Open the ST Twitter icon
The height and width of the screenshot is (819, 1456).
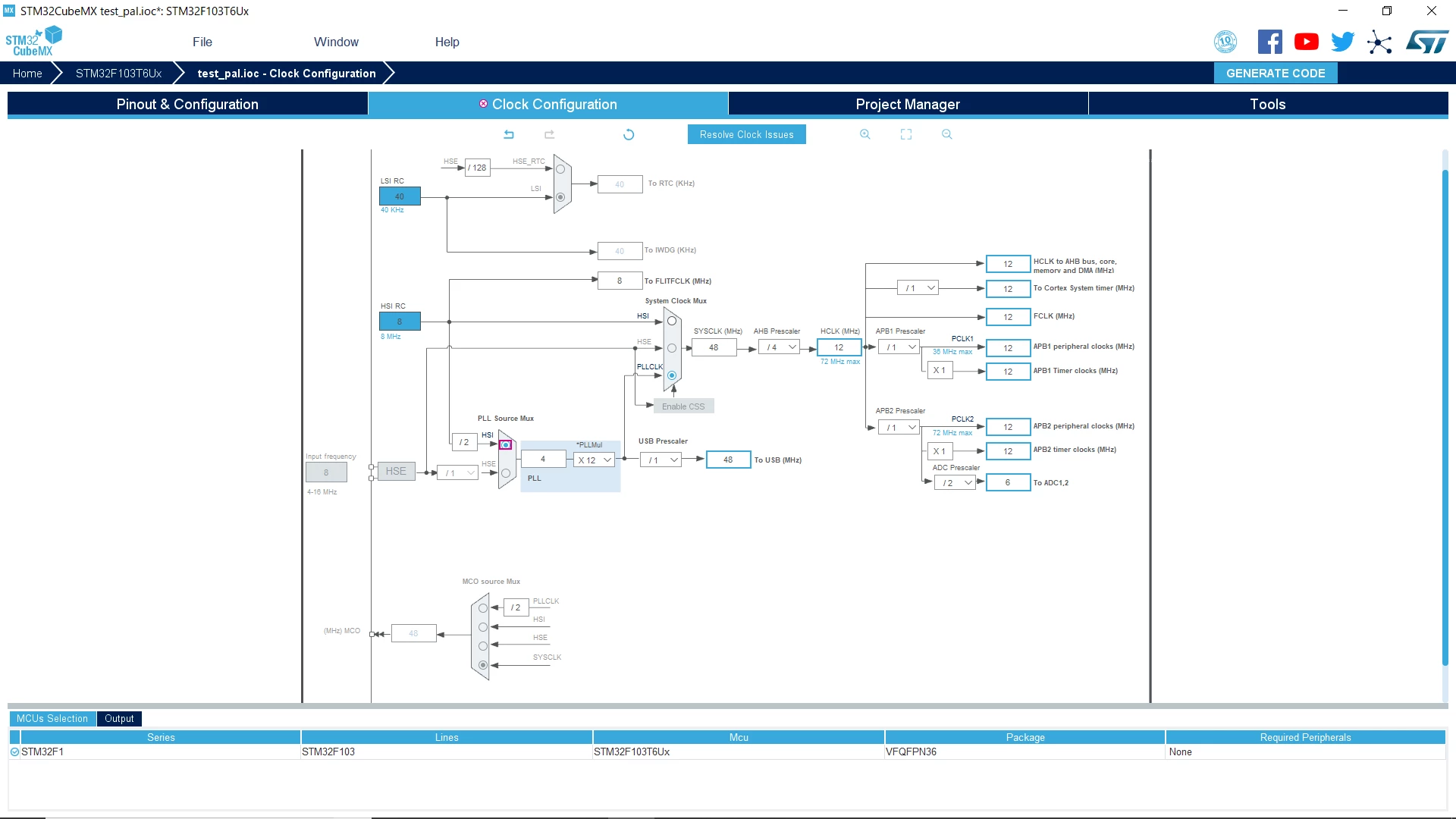pyautogui.click(x=1343, y=42)
